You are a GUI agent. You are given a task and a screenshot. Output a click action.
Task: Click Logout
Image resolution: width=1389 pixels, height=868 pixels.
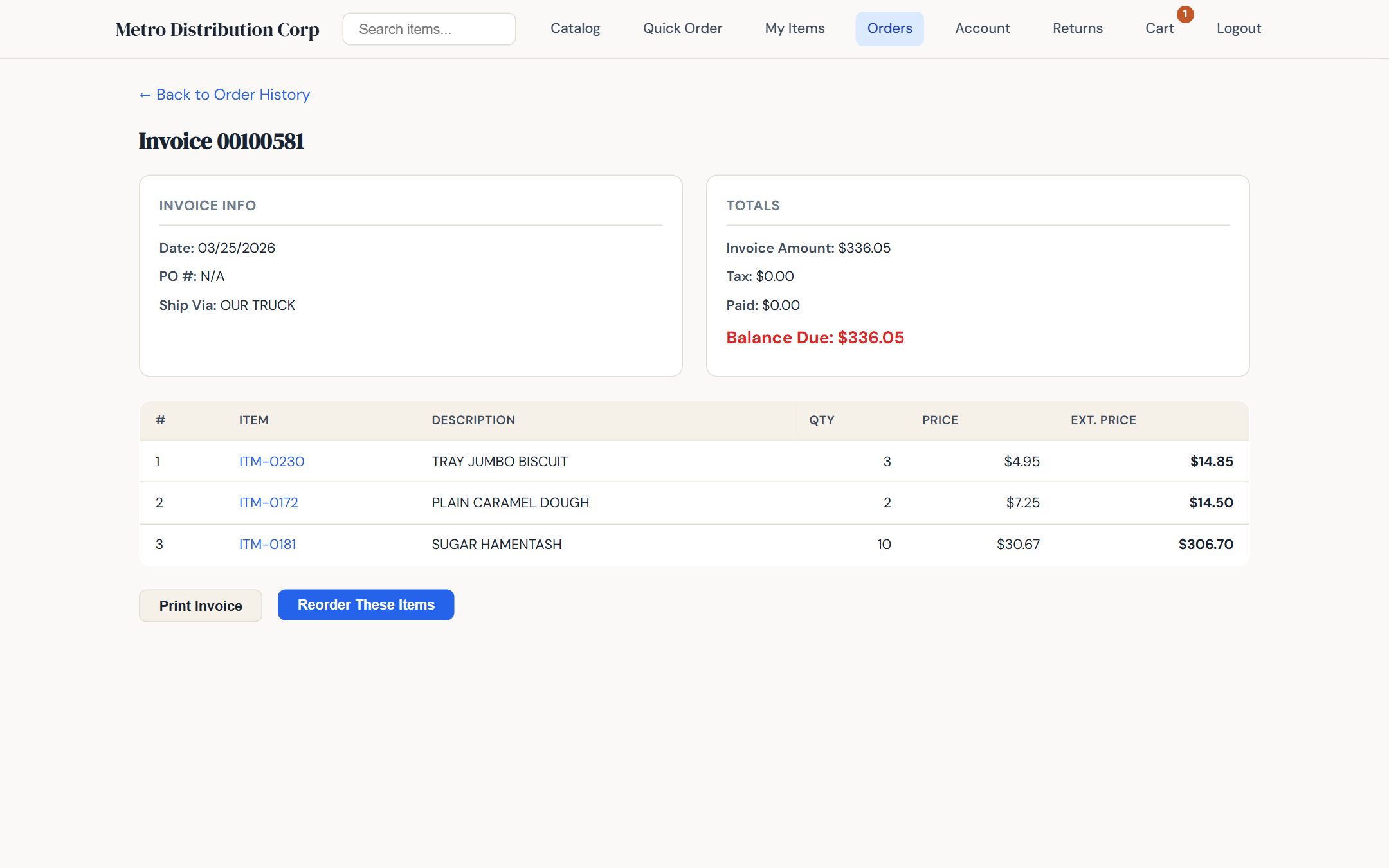pos(1239,28)
